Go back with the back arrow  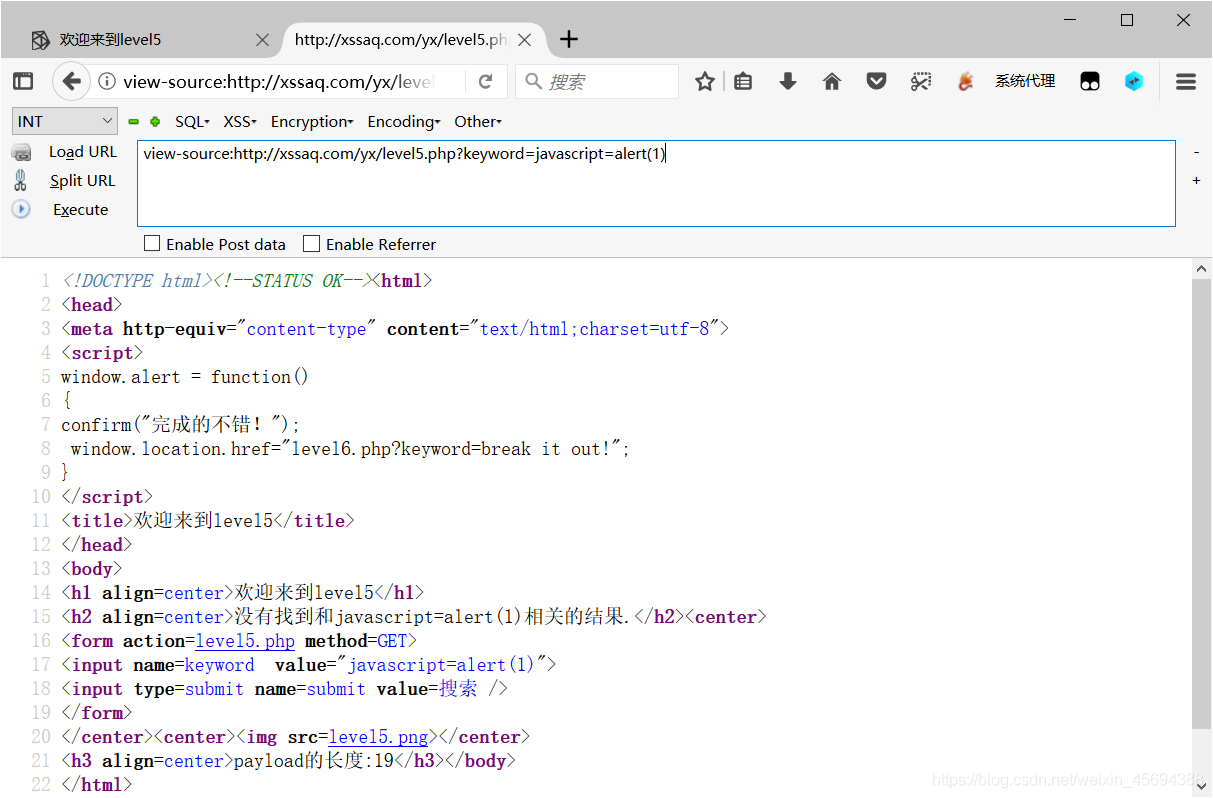(x=71, y=82)
